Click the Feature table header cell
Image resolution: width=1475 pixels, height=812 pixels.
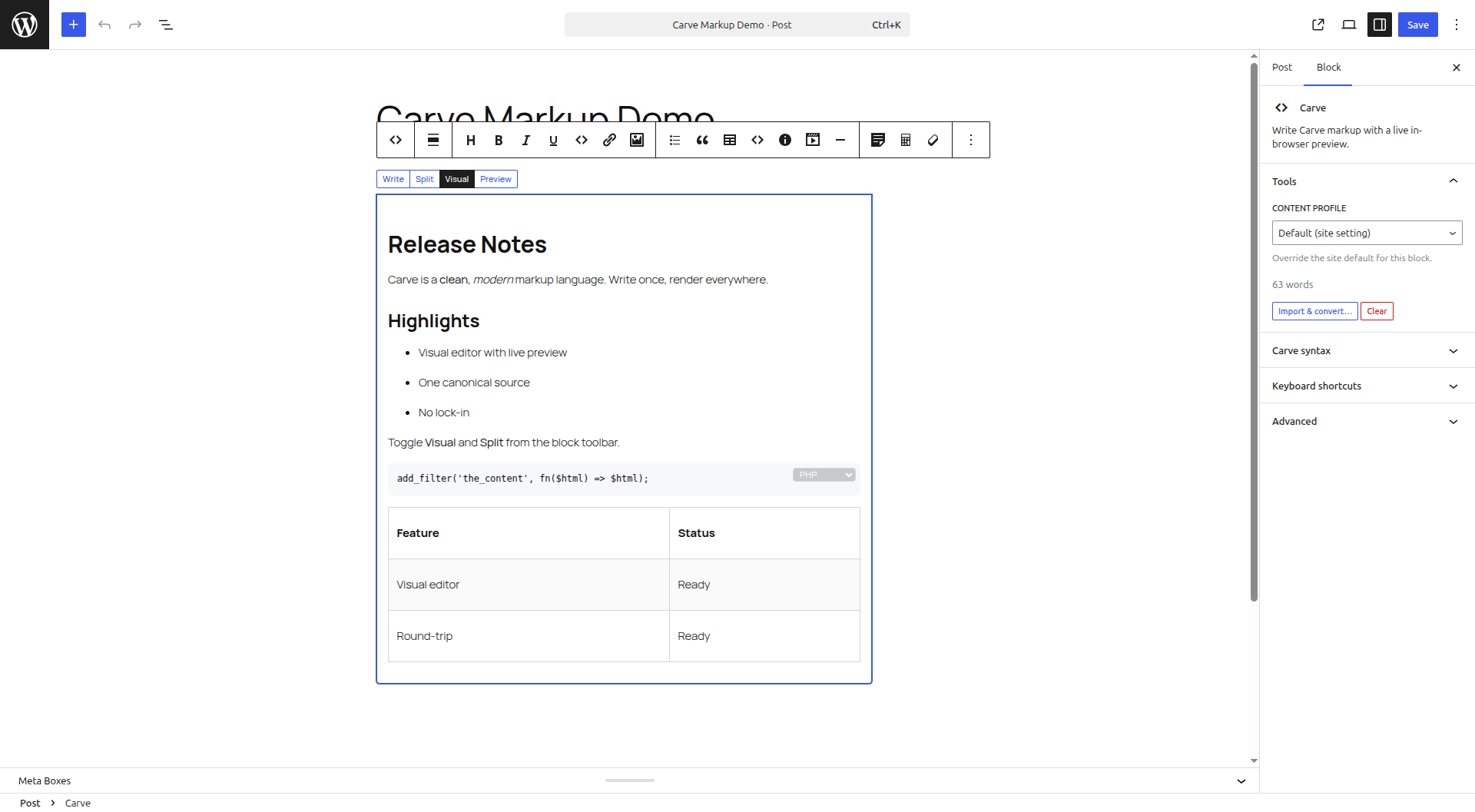529,533
